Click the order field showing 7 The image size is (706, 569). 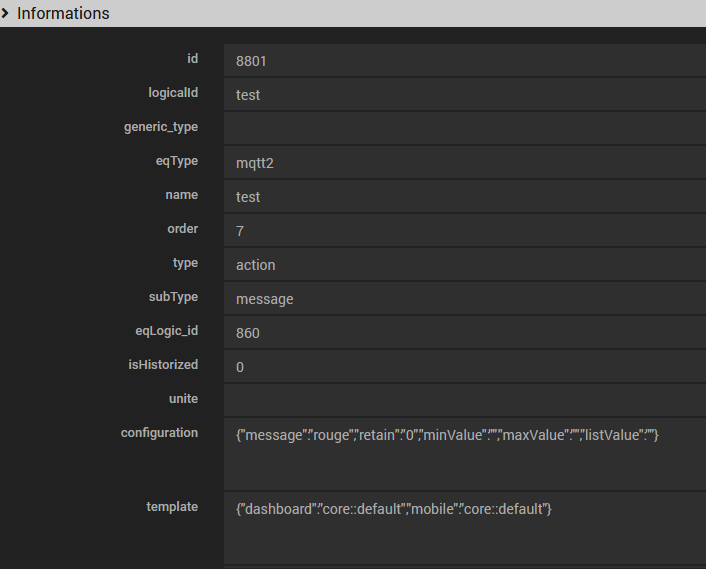click(x=464, y=231)
